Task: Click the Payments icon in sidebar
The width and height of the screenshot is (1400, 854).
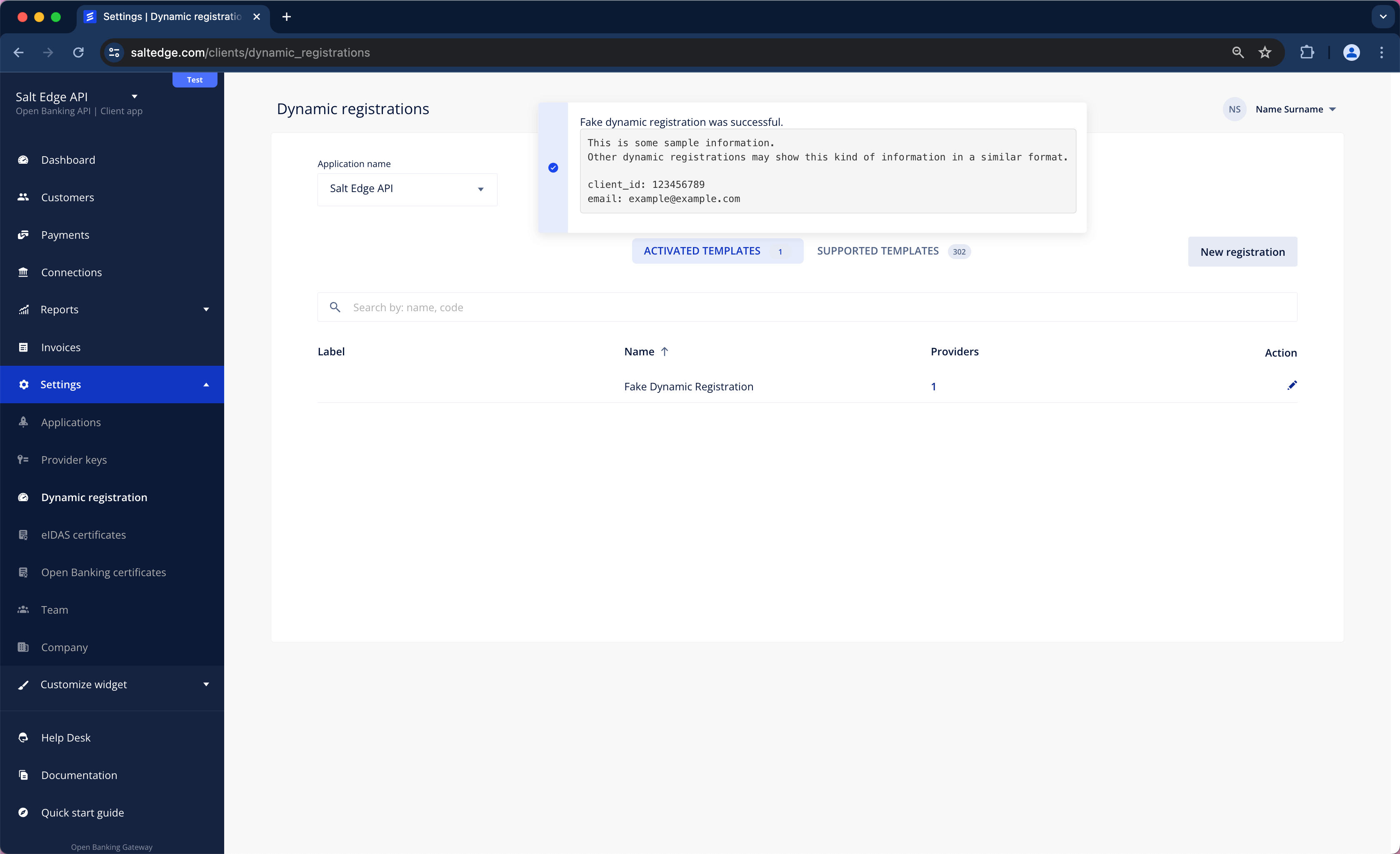Action: (x=24, y=234)
